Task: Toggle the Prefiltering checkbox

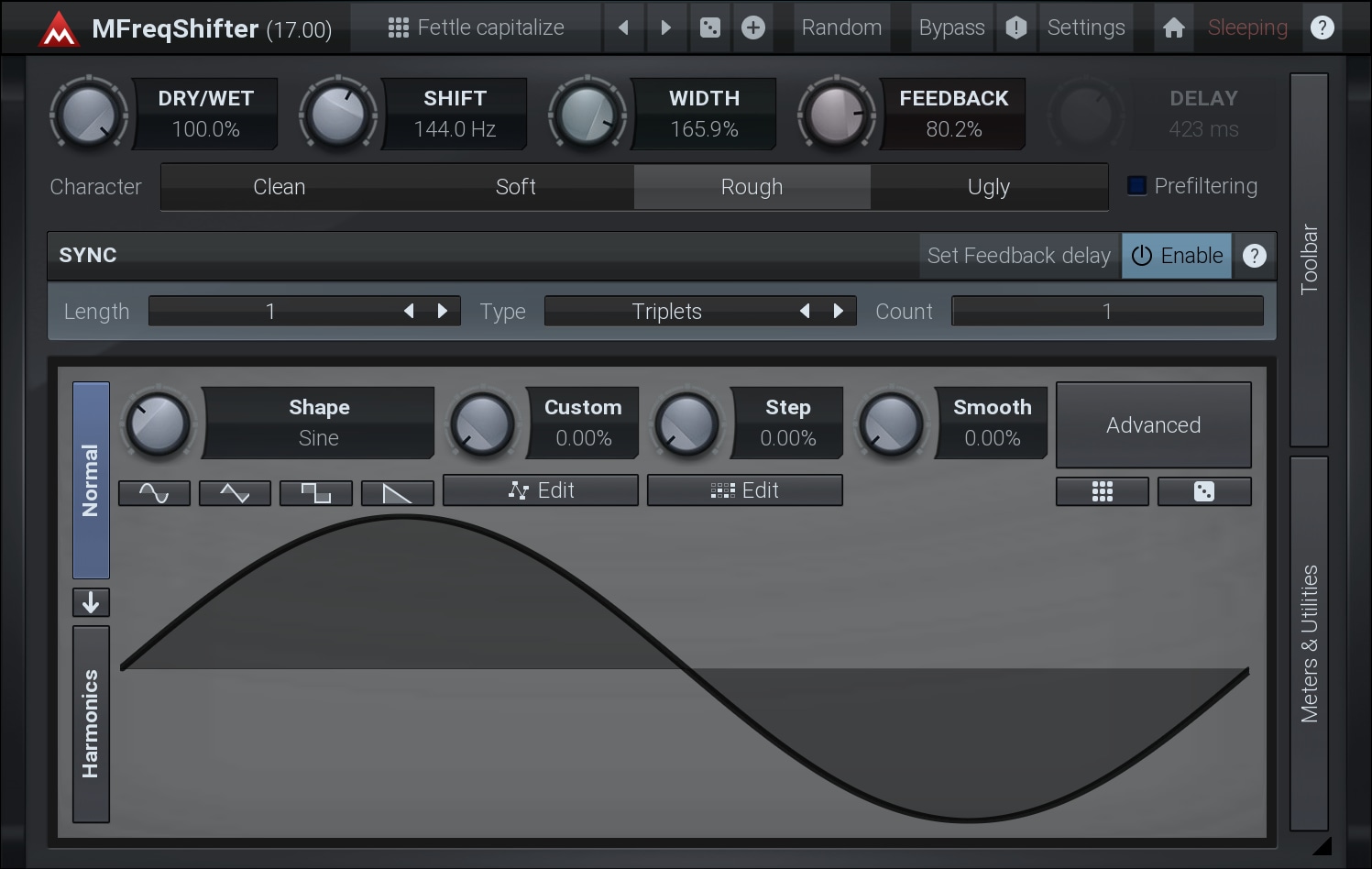Action: click(1136, 186)
